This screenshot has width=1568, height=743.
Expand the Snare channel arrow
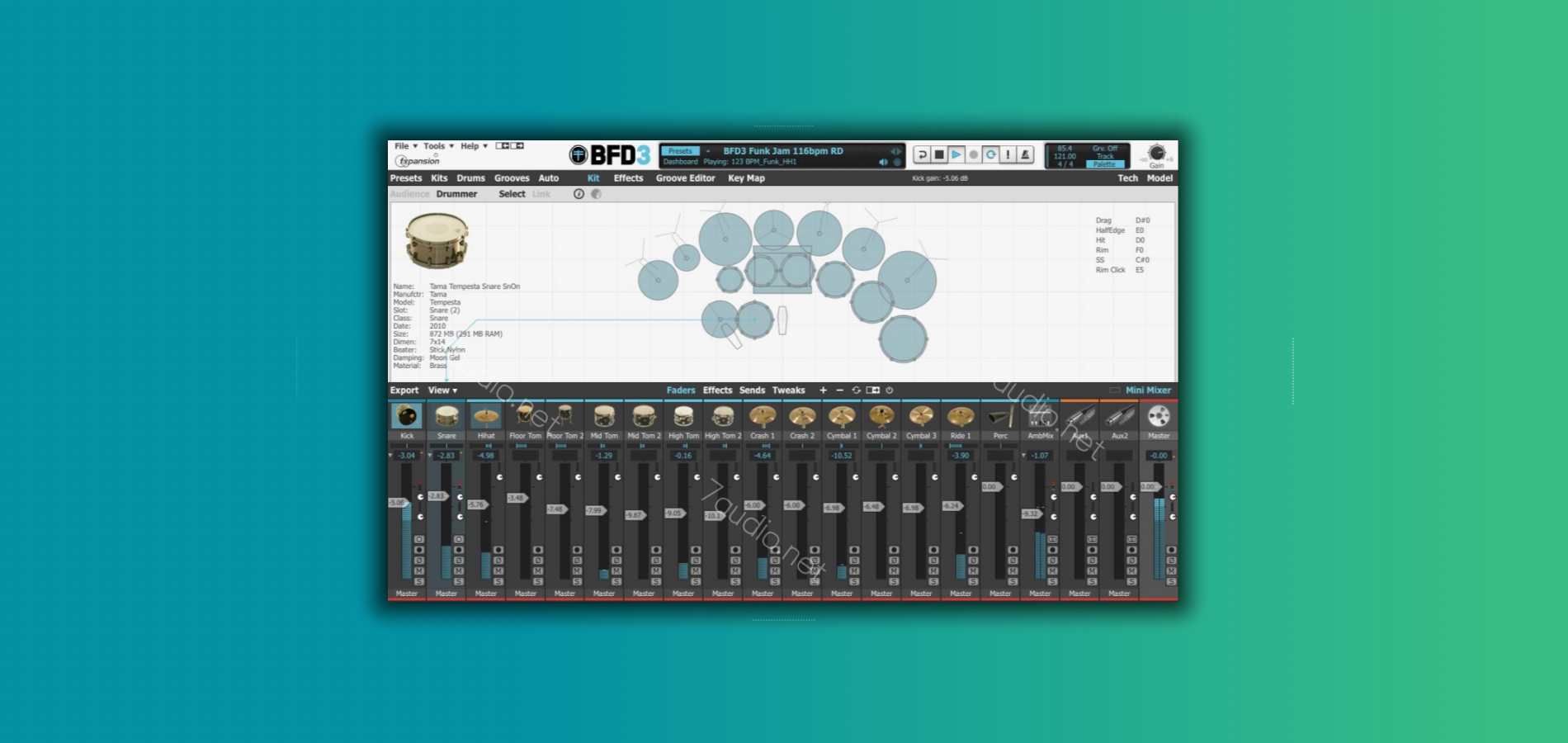coord(430,456)
